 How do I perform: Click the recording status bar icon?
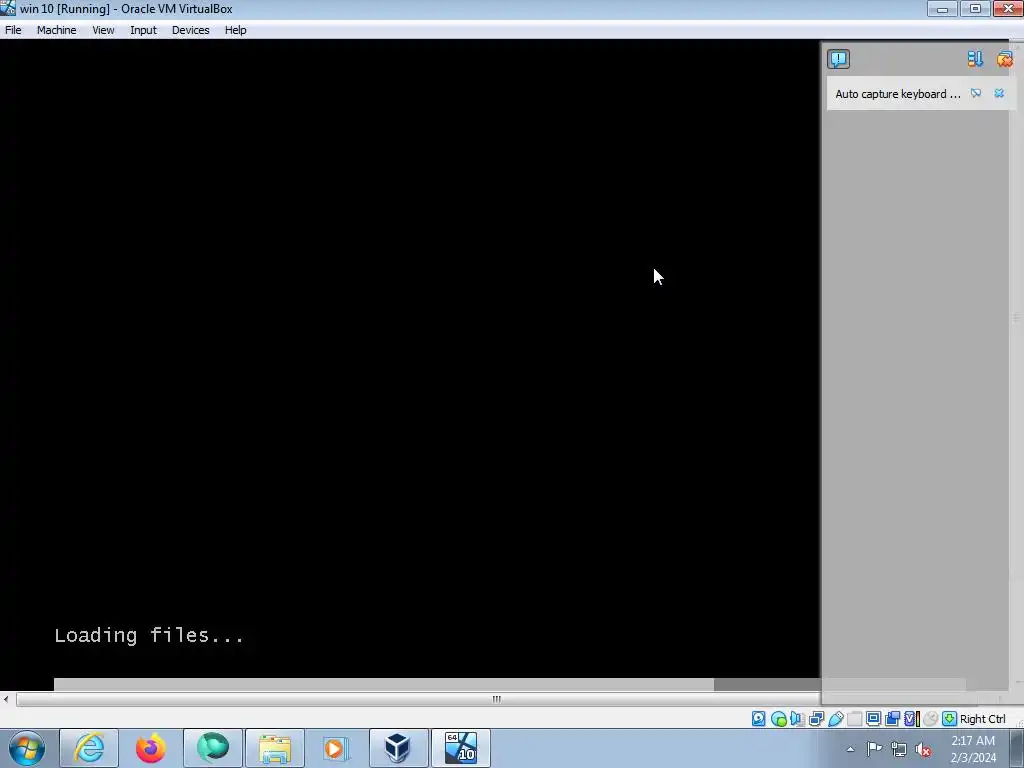892,718
